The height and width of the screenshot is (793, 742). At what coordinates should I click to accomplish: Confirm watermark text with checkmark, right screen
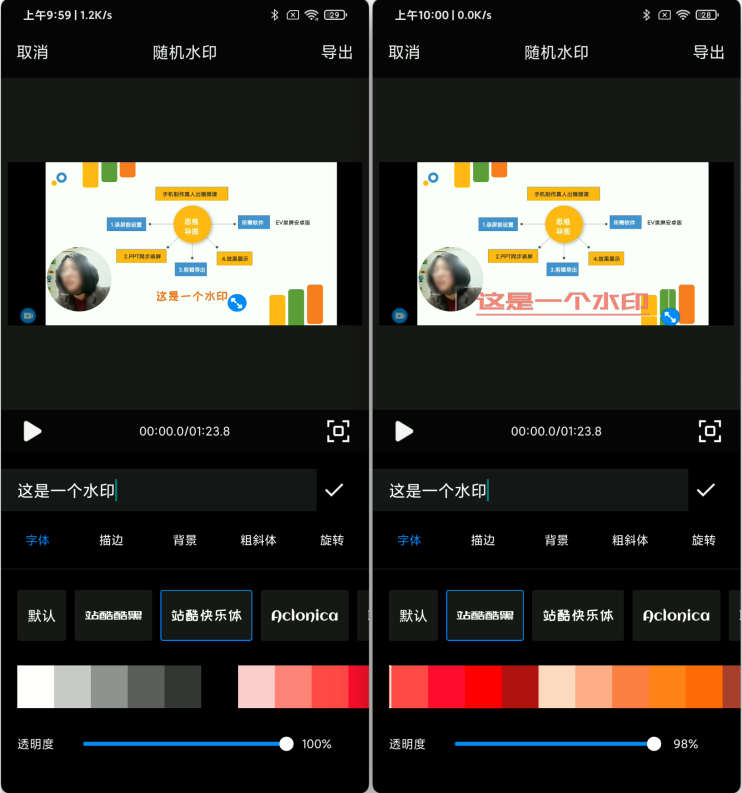tap(706, 490)
